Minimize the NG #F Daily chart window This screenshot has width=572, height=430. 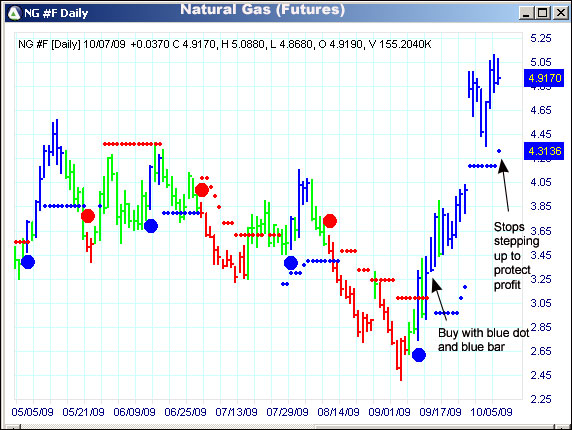[x=526, y=13]
